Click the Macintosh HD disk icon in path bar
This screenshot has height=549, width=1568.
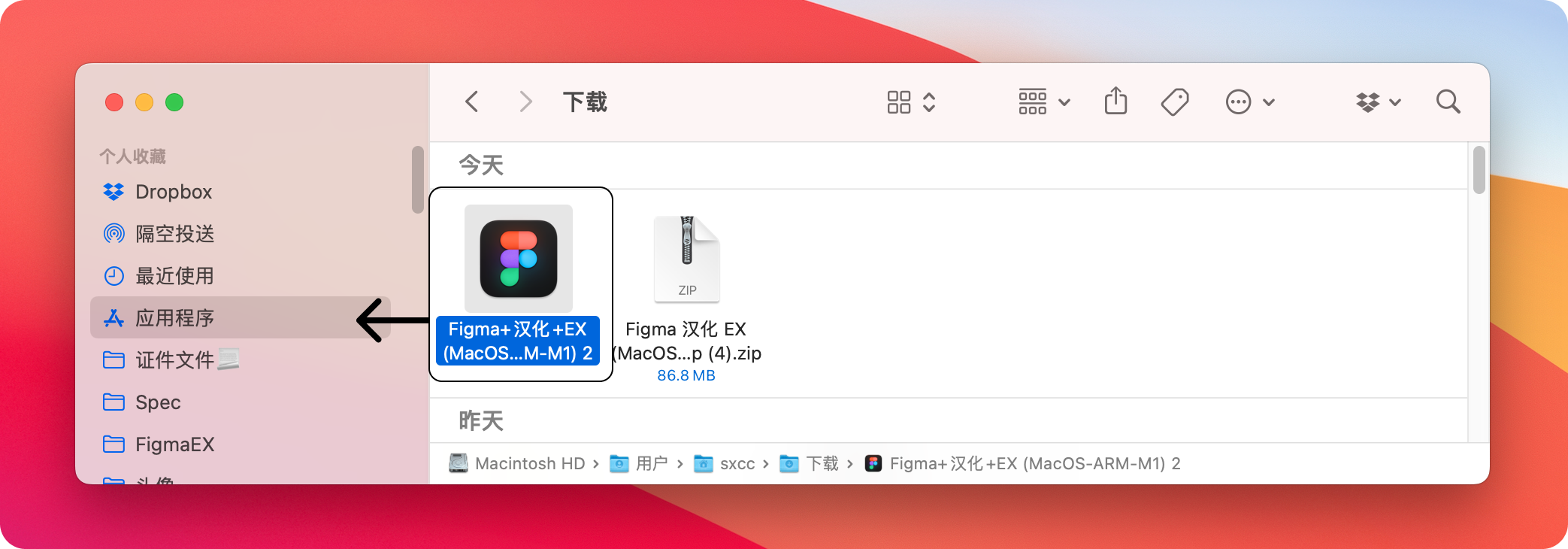tap(459, 463)
